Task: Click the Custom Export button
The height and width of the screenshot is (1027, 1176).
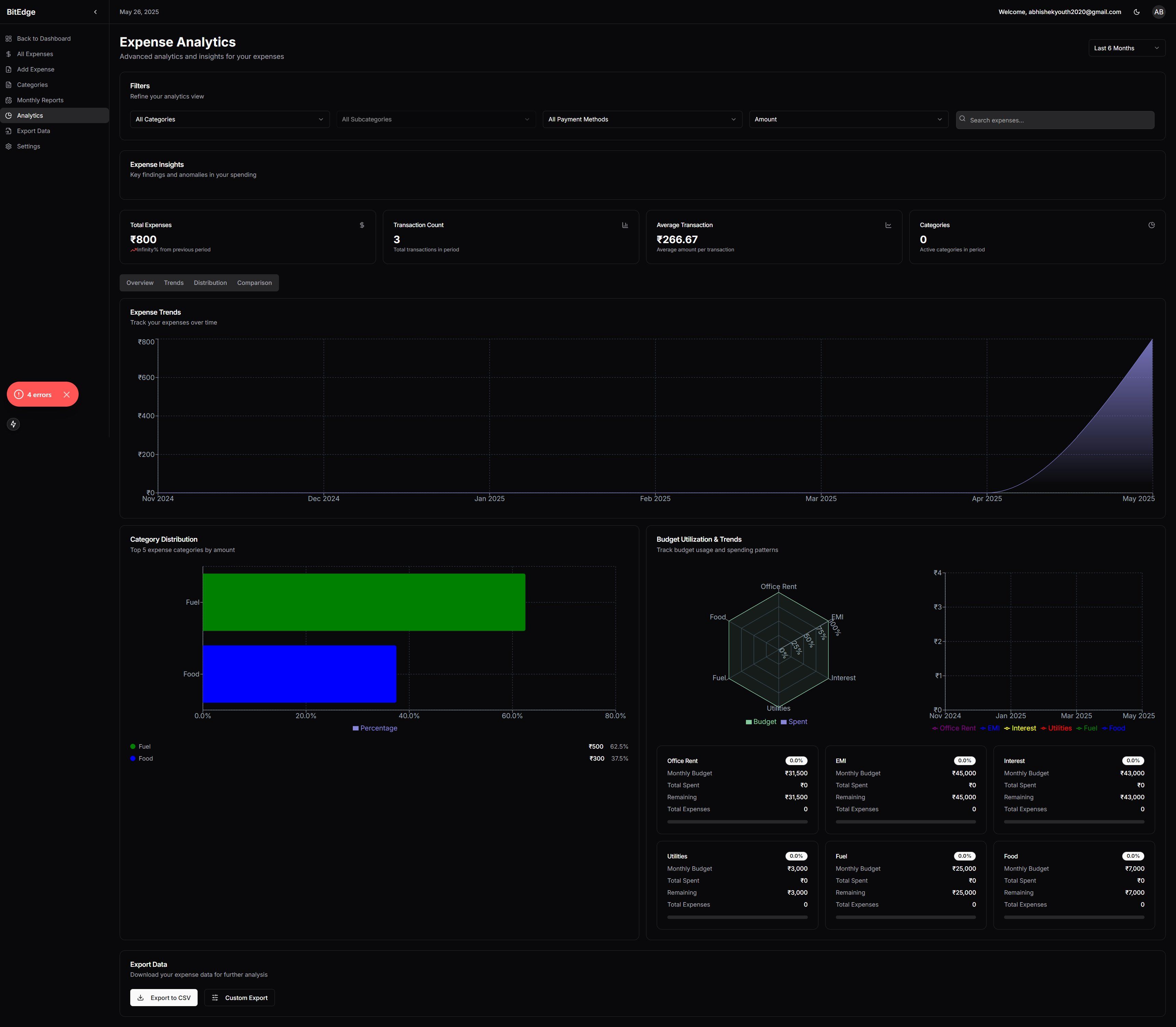Action: click(239, 998)
